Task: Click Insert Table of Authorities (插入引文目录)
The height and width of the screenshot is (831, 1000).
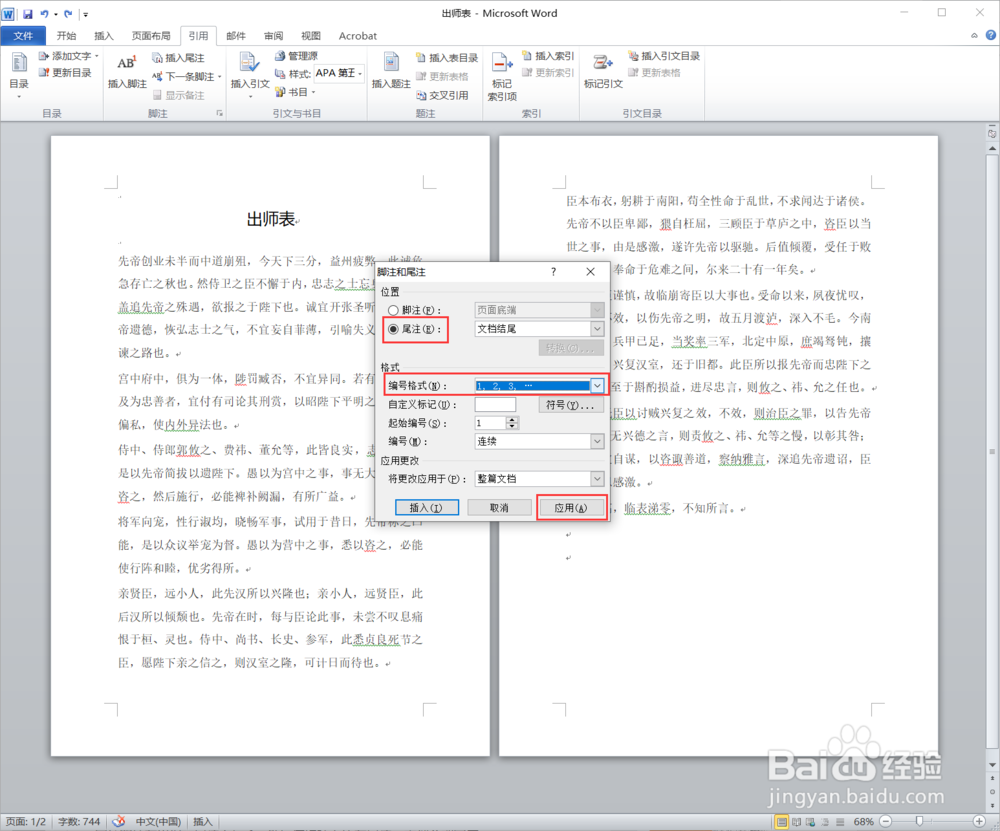Action: click(665, 56)
